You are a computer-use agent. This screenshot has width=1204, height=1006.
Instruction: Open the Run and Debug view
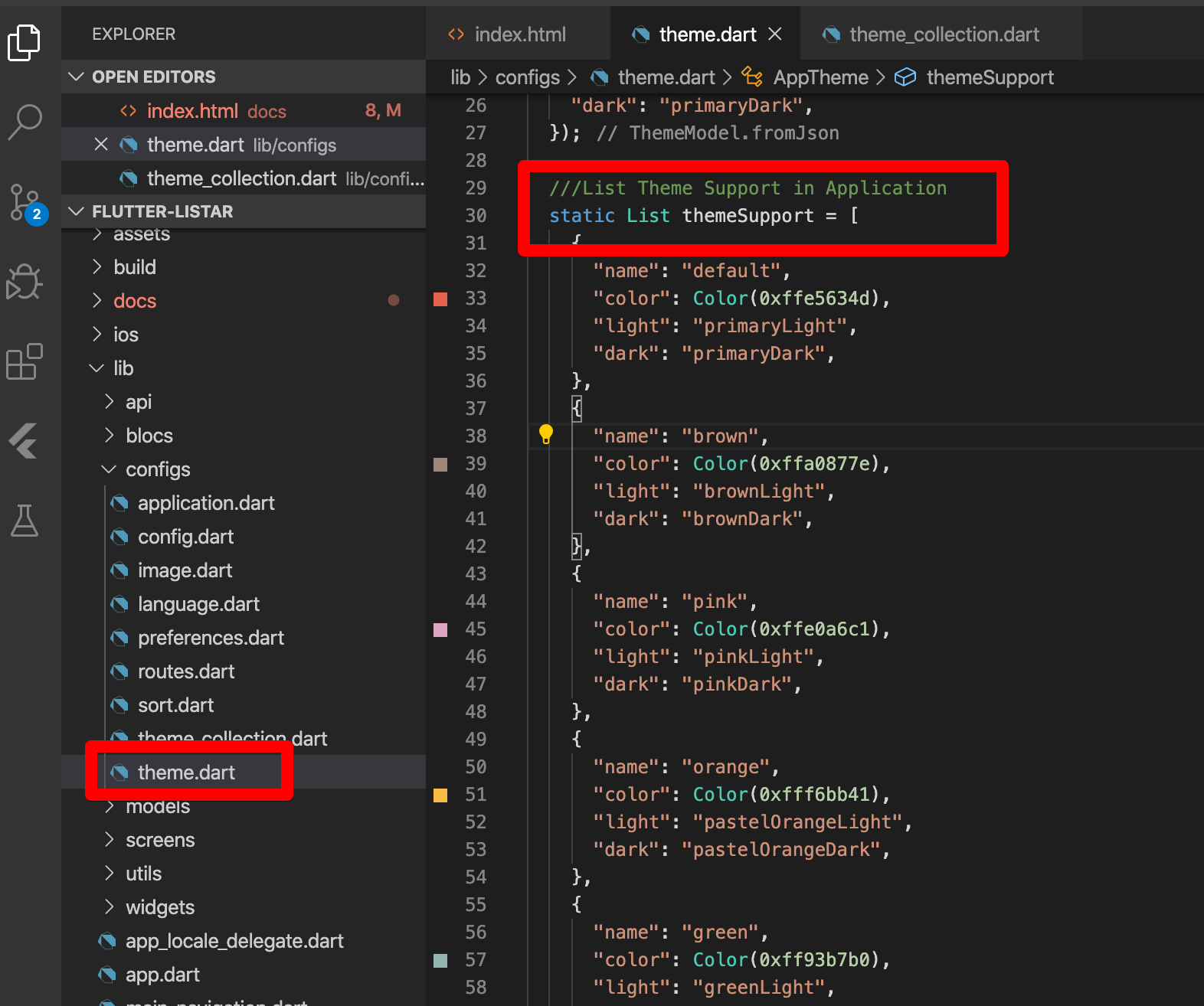(24, 283)
